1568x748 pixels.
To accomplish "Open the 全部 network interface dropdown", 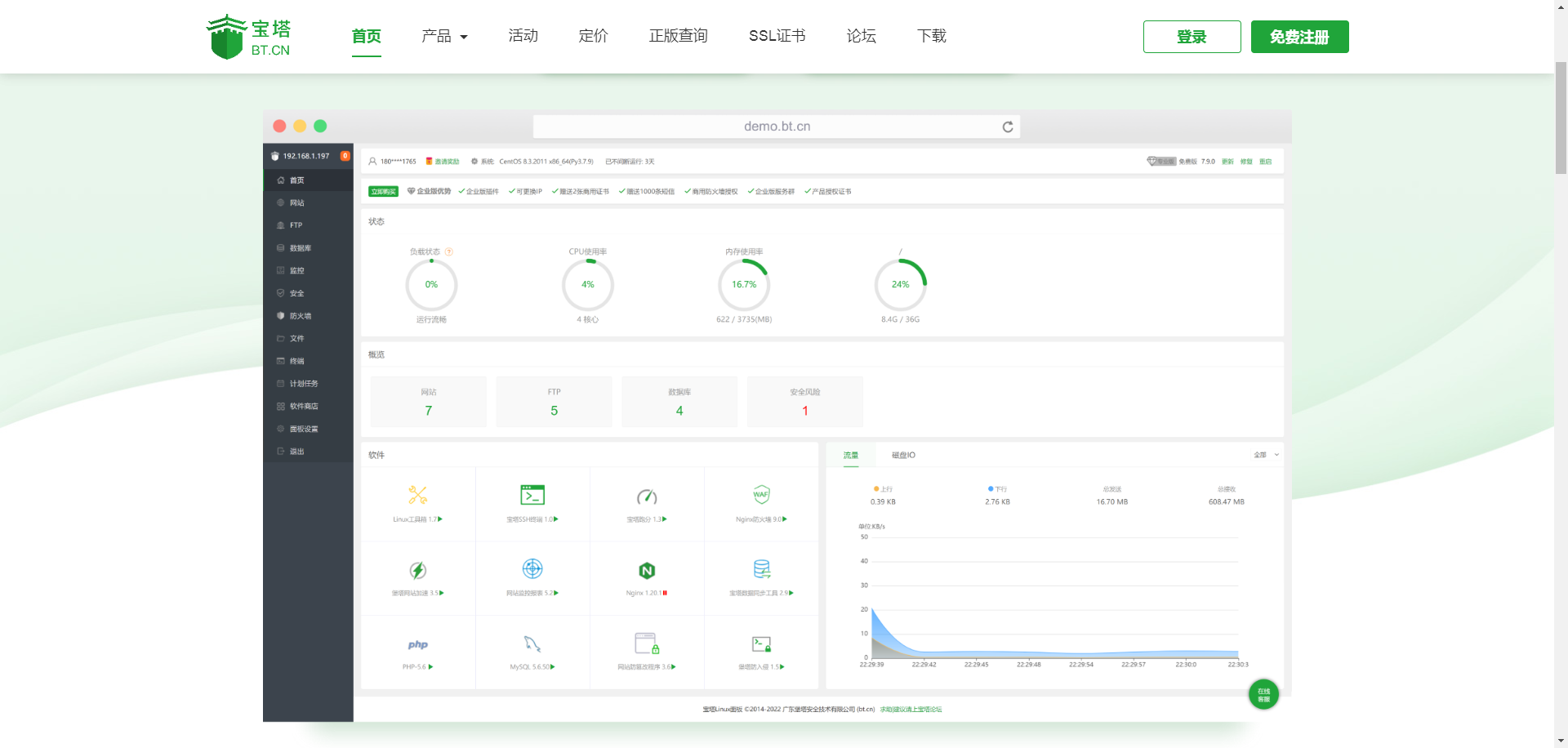I will point(1267,455).
